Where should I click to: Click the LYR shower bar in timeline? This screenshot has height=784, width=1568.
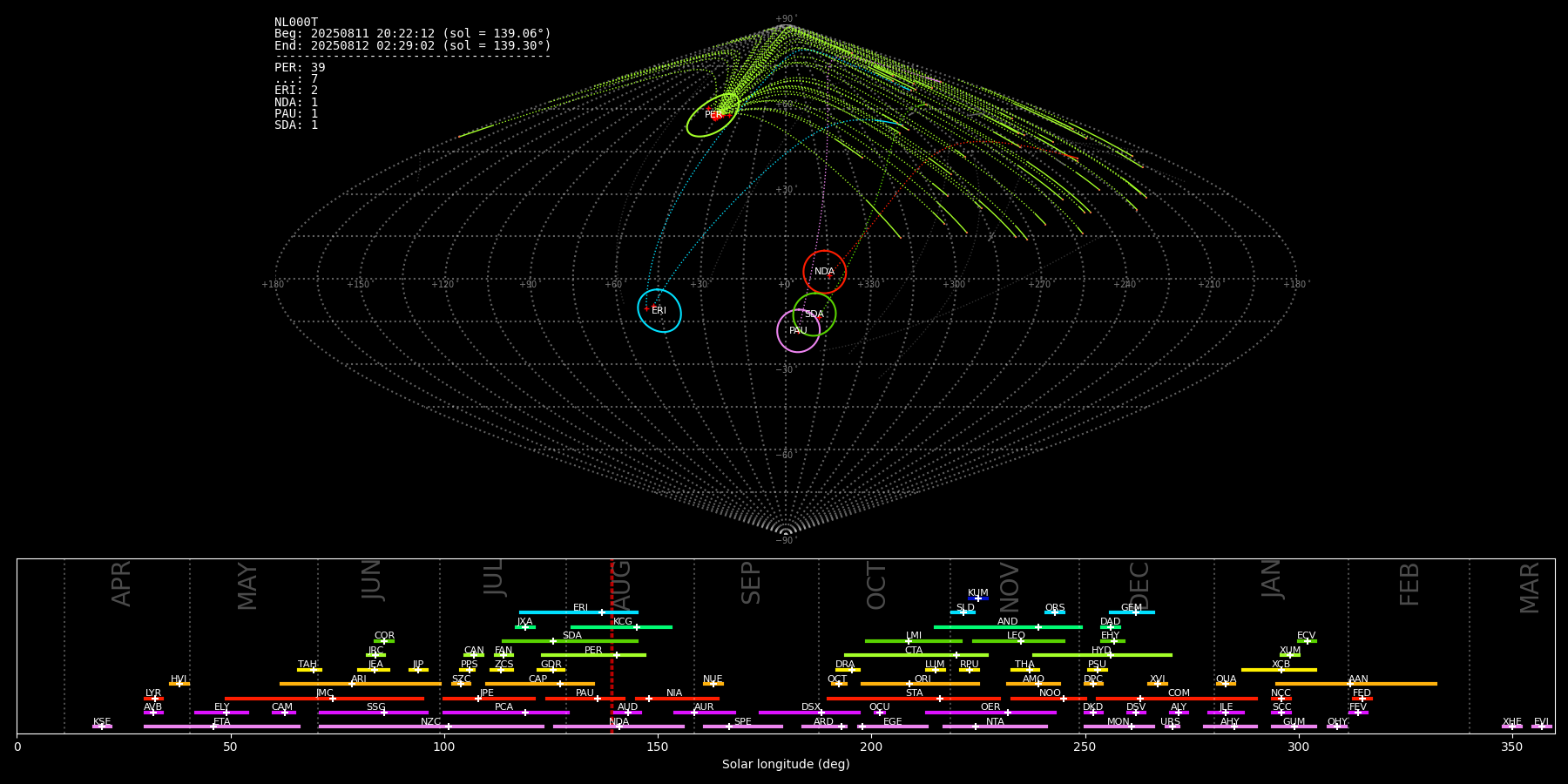tap(153, 699)
